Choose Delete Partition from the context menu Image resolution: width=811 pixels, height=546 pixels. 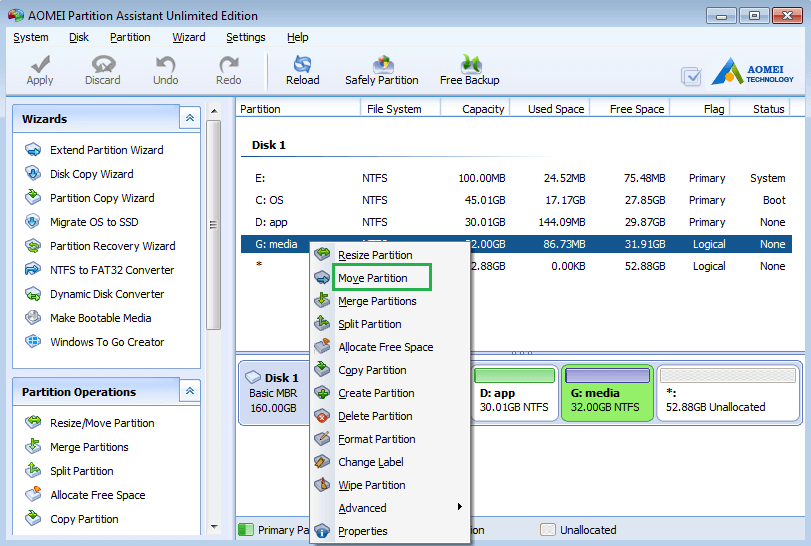pyautogui.click(x=390, y=416)
